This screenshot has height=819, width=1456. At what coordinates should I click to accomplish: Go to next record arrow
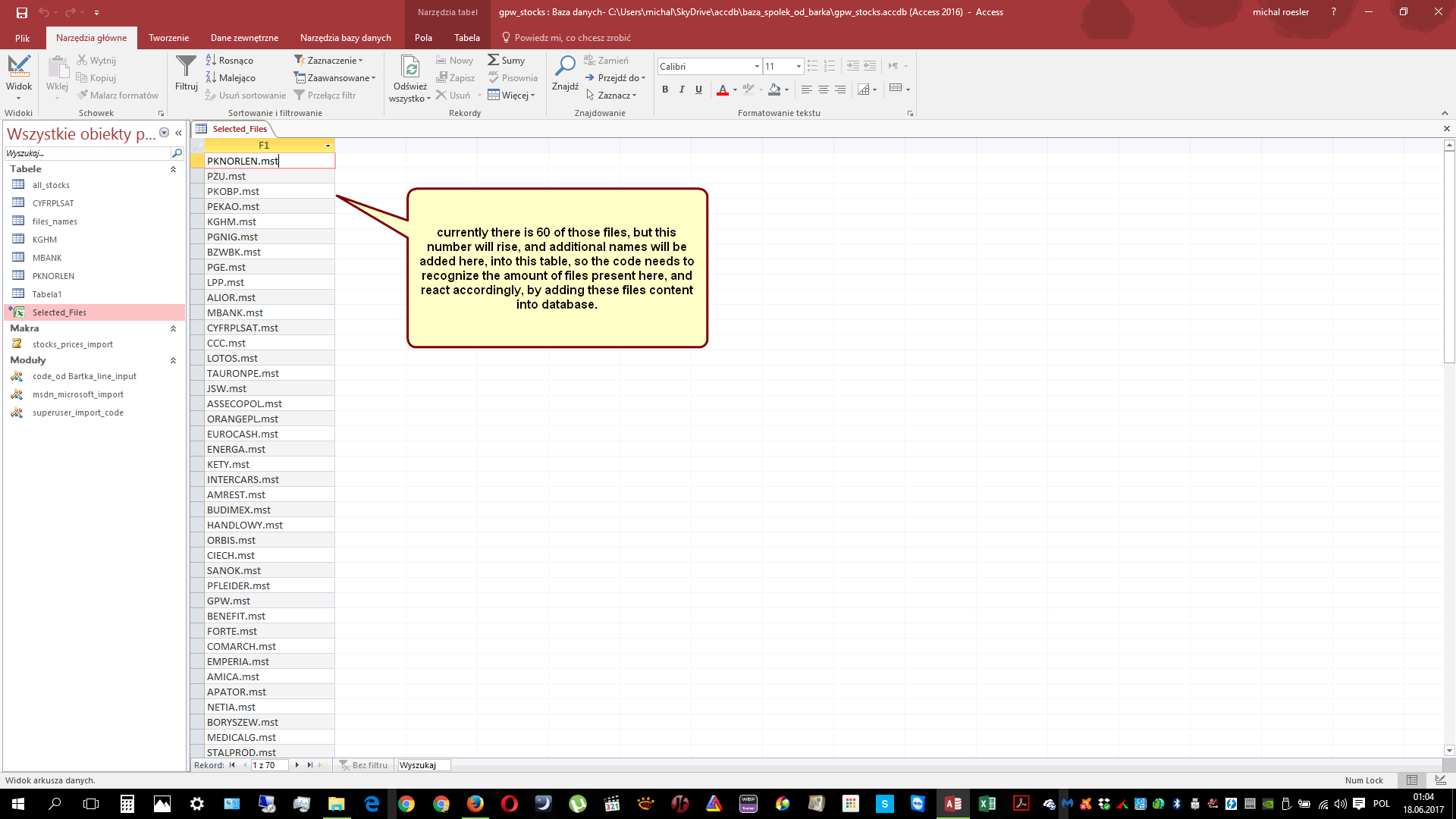click(297, 765)
